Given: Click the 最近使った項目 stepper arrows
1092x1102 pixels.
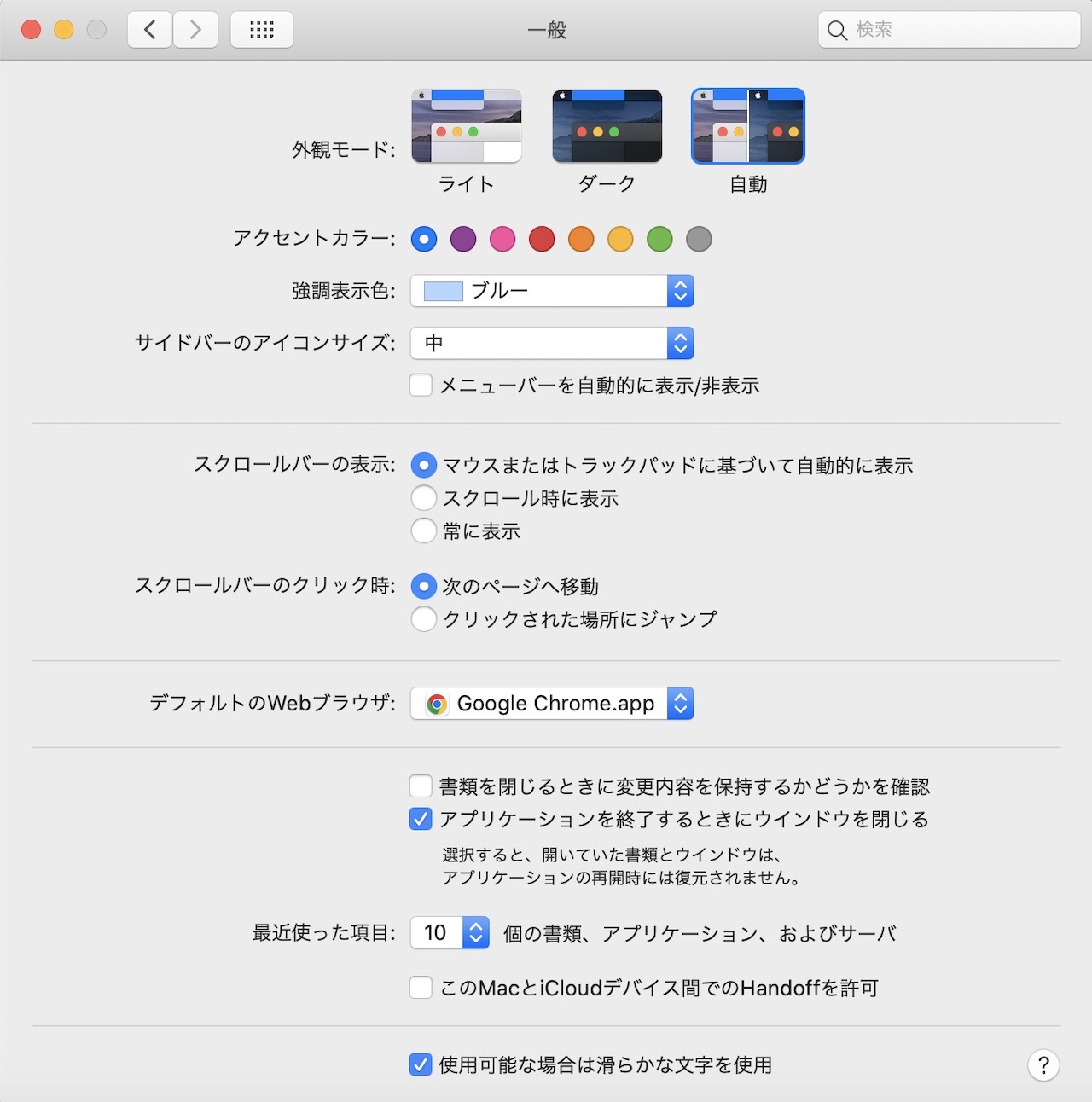Looking at the screenshot, I should pyautogui.click(x=475, y=933).
